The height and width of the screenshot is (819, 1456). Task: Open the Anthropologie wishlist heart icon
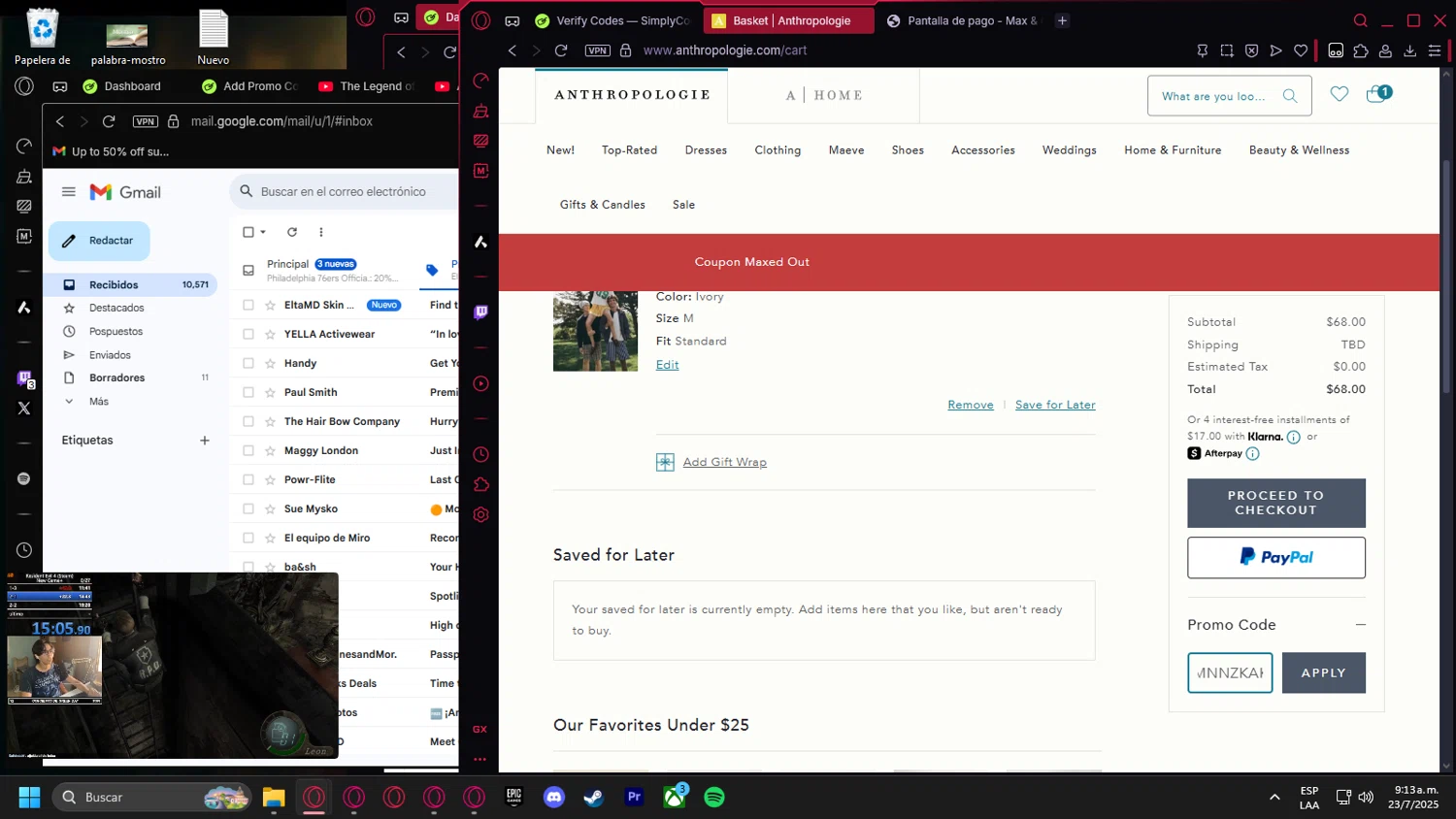pyautogui.click(x=1340, y=94)
